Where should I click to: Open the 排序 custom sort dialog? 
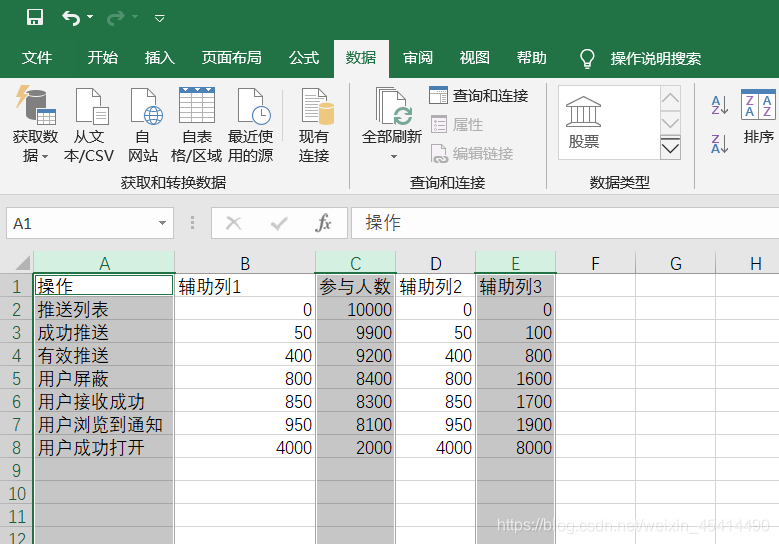758,117
